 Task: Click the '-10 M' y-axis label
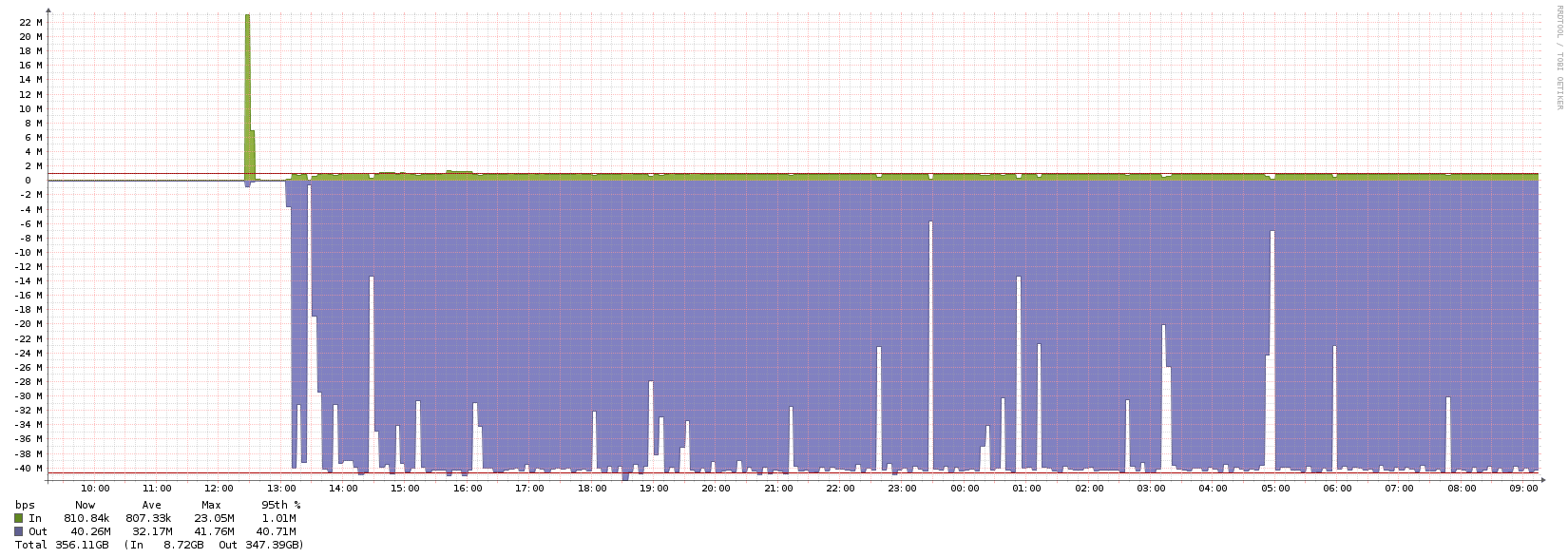[x=28, y=253]
